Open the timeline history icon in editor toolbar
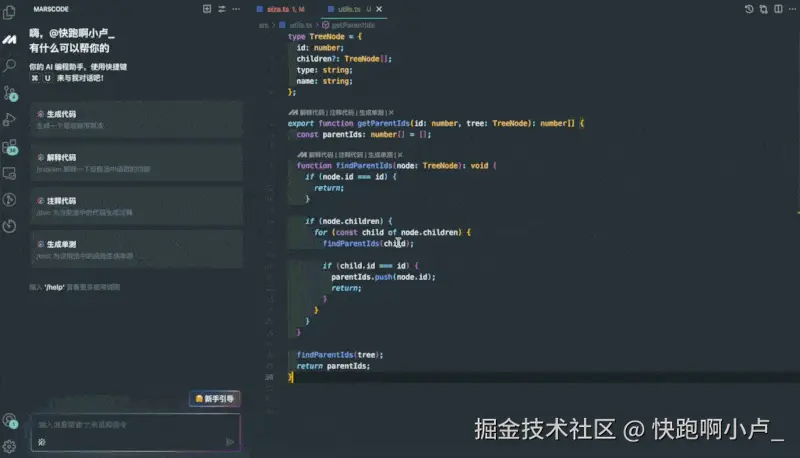800x458 pixels. (x=749, y=9)
